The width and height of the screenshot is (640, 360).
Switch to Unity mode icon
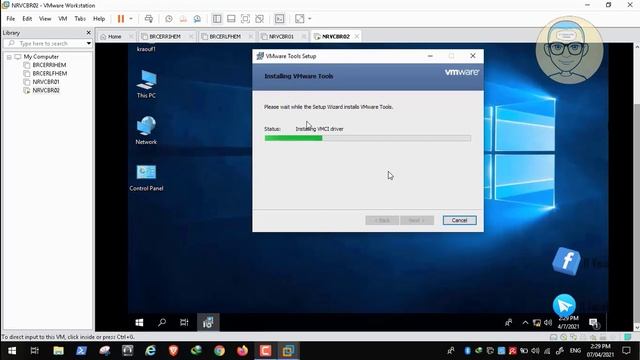coord(260,19)
